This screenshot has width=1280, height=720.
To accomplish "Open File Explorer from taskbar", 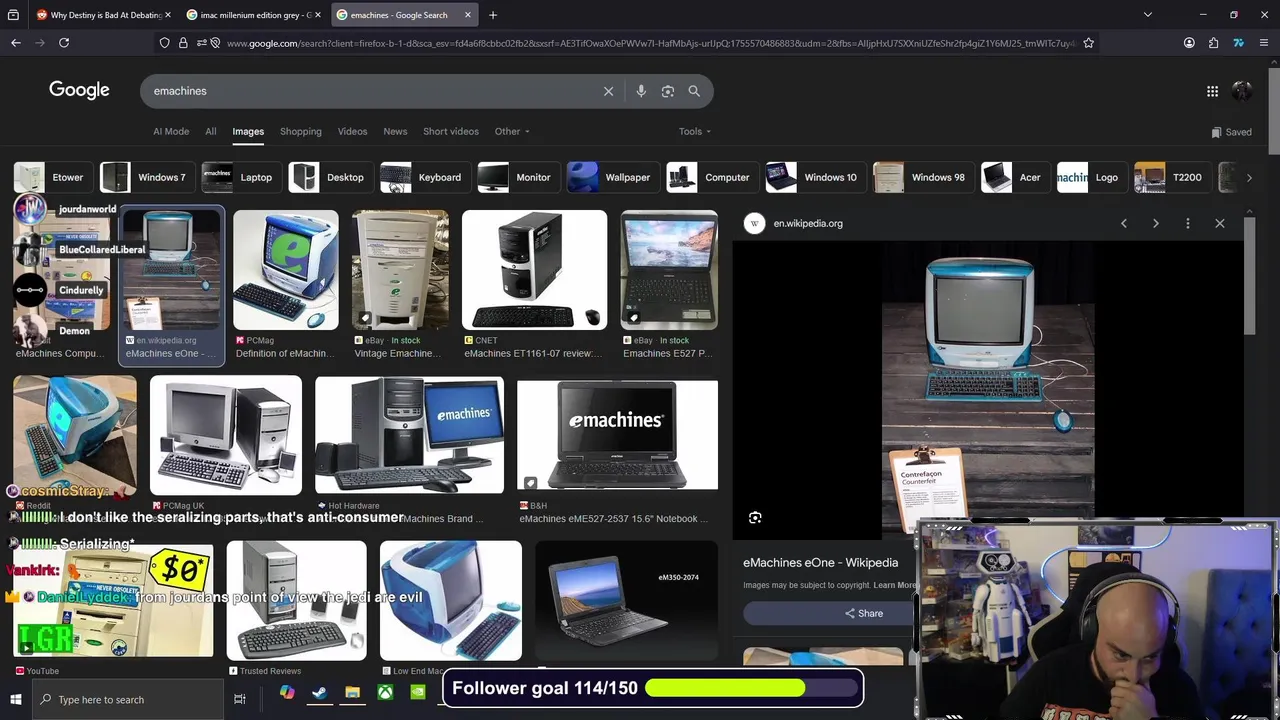I will click(352, 693).
